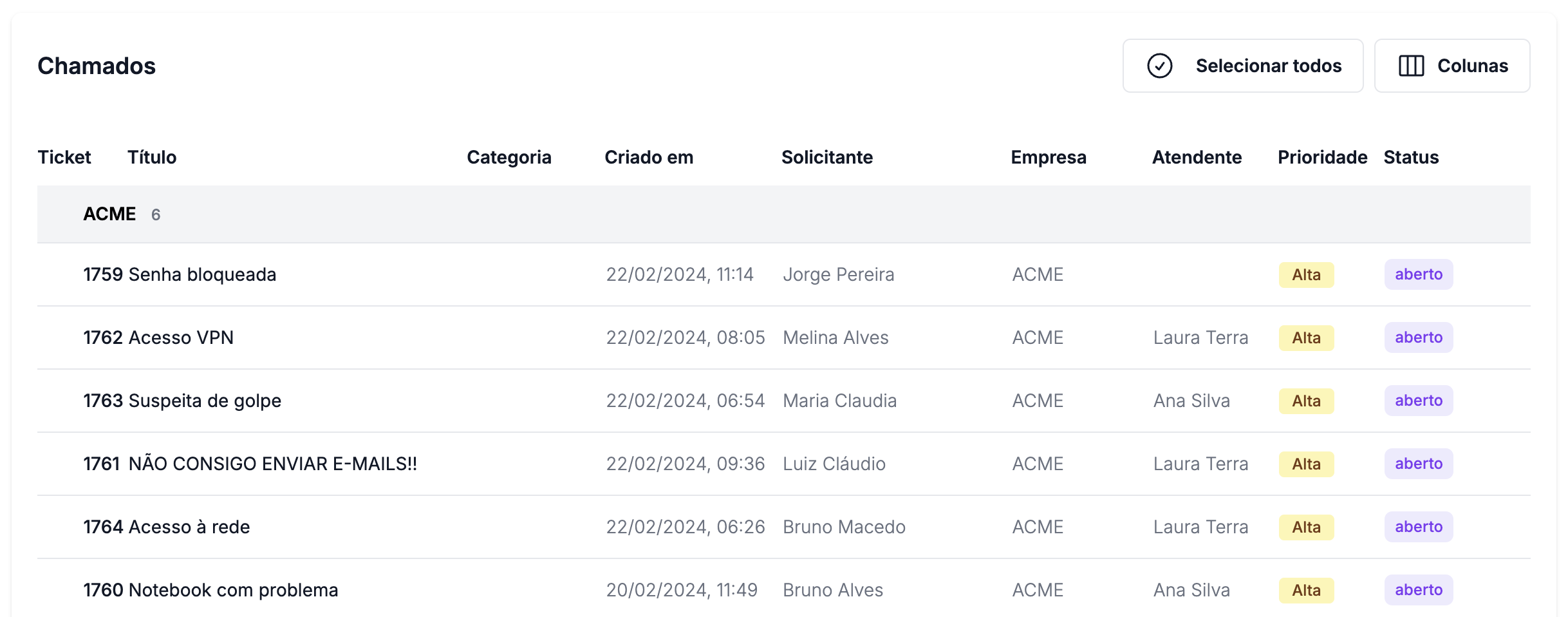Image resolution: width=1568 pixels, height=617 pixels.
Task: Click the aberto status badge for ticket 1762
Action: (1419, 337)
